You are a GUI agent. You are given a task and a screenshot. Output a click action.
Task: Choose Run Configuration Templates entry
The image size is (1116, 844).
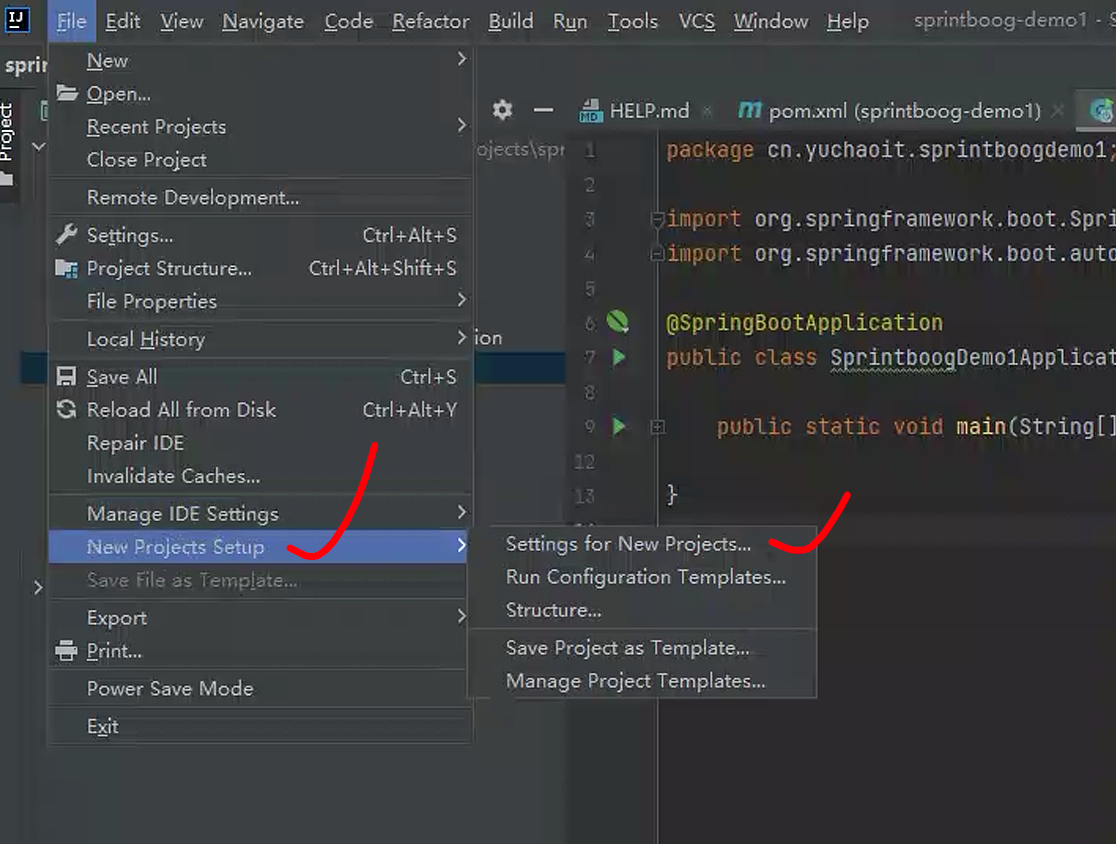point(645,577)
